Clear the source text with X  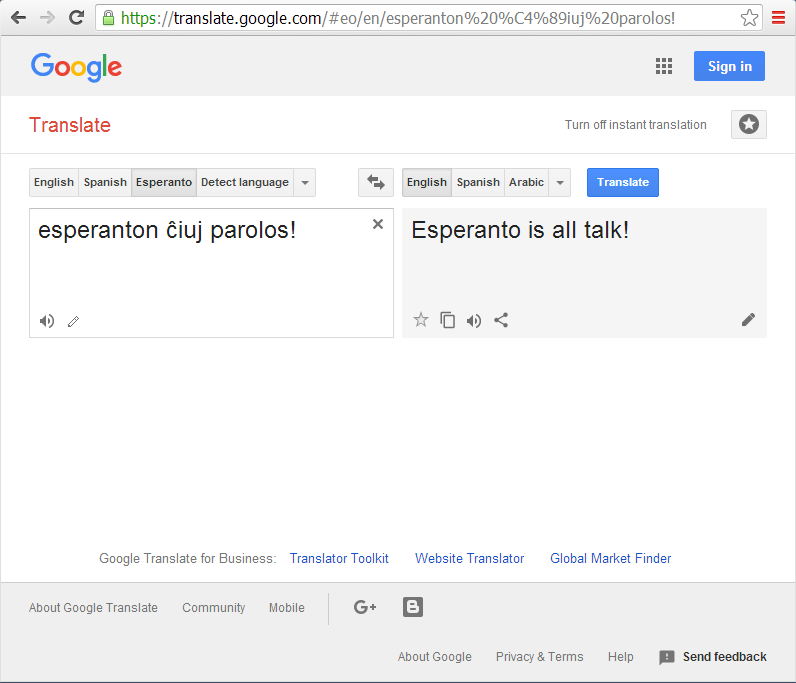378,224
